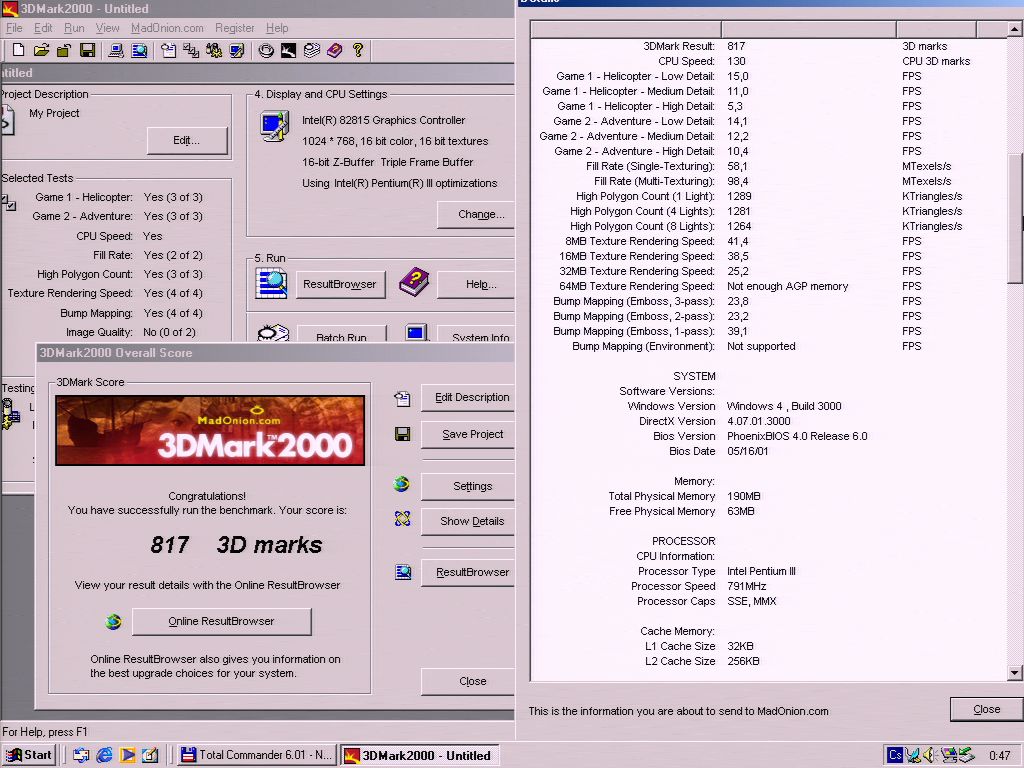Click the globe icon next to Online ResultBrowser
Viewport: 1024px width, 768px height.
click(x=114, y=621)
